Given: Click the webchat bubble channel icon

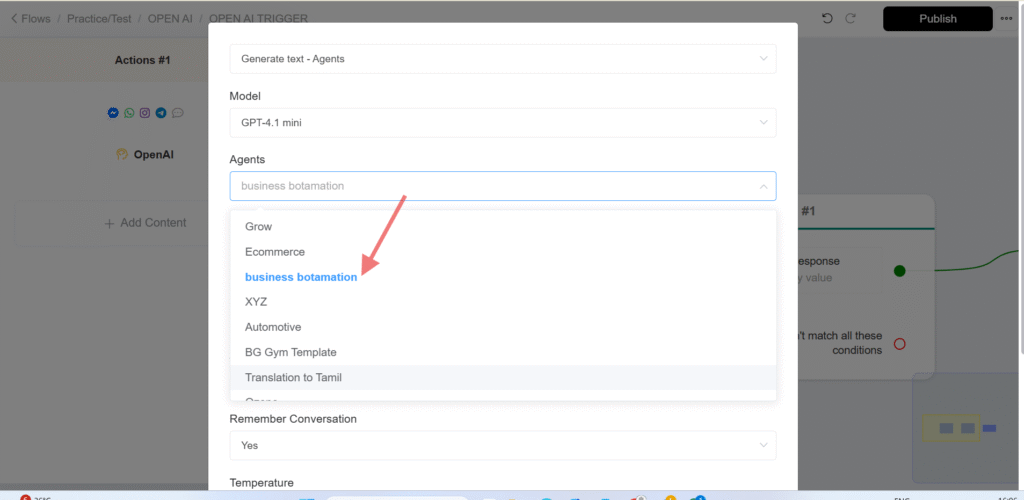Looking at the screenshot, I should coord(178,113).
